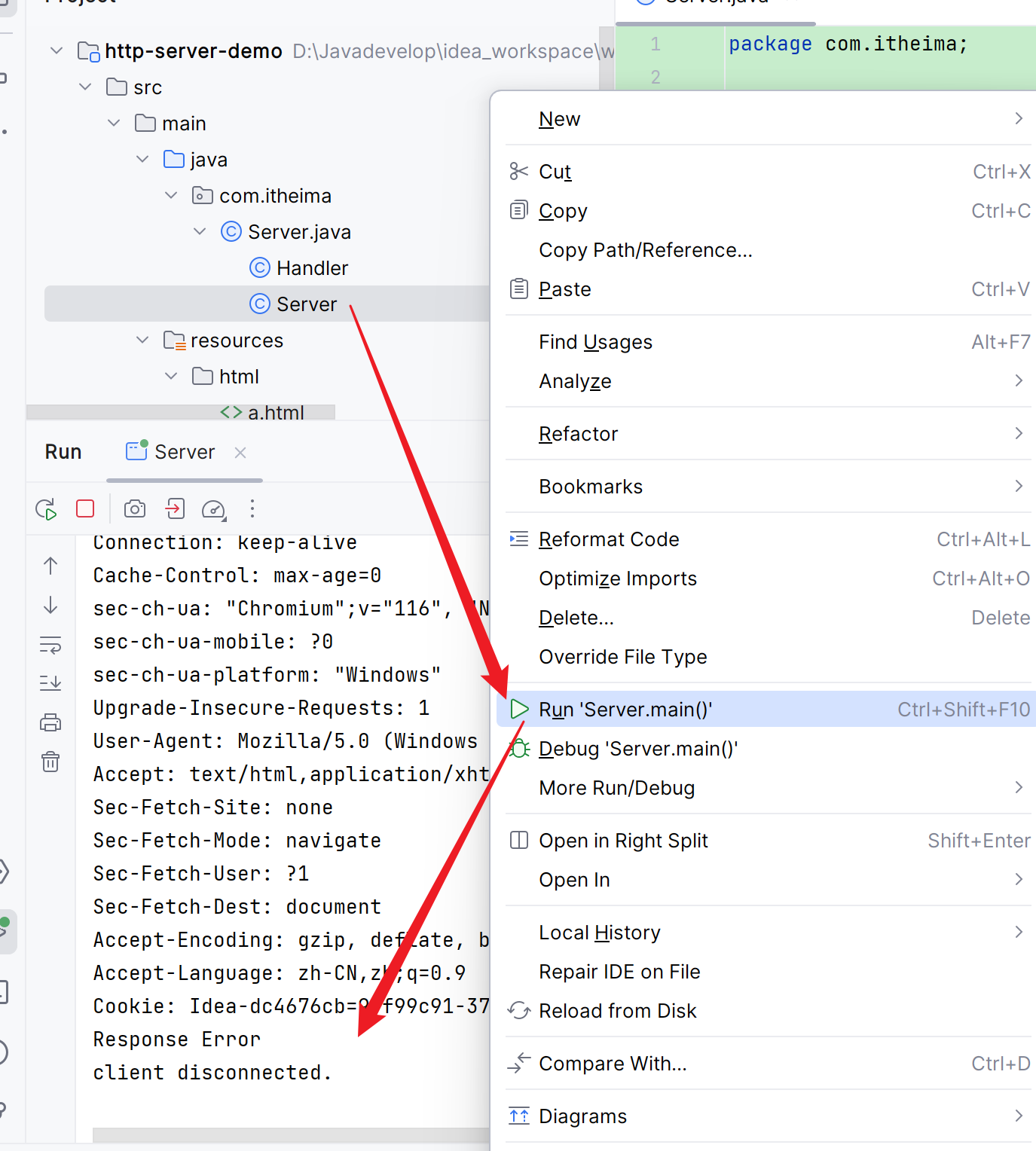Select the Server class in tree
Viewport: 1036px width, 1151px height.
pos(267,304)
